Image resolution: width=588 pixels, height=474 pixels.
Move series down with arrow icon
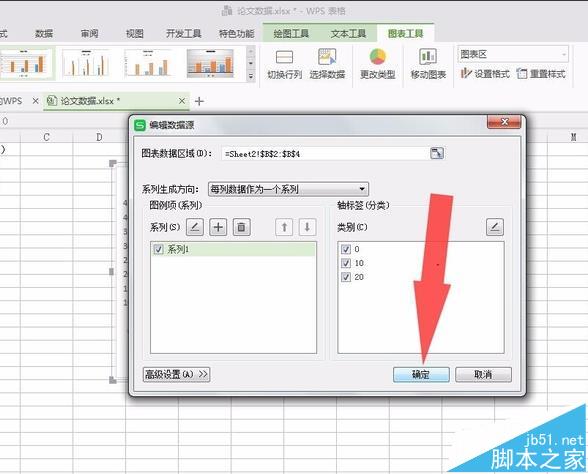click(x=307, y=227)
